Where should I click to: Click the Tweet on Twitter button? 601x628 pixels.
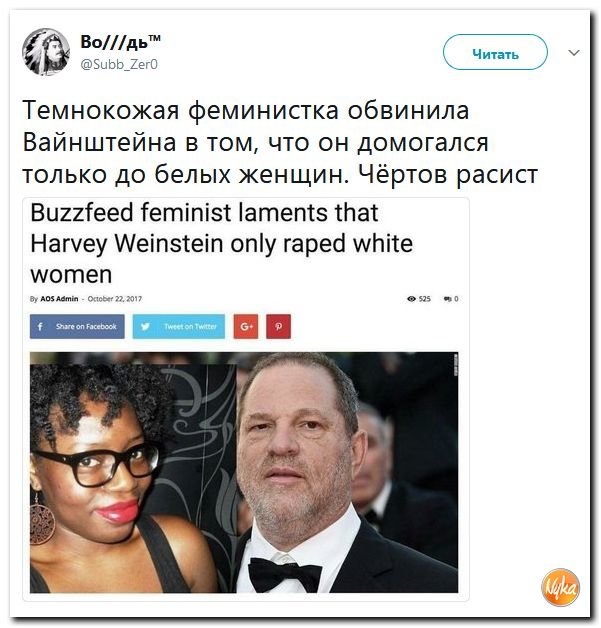tap(179, 326)
